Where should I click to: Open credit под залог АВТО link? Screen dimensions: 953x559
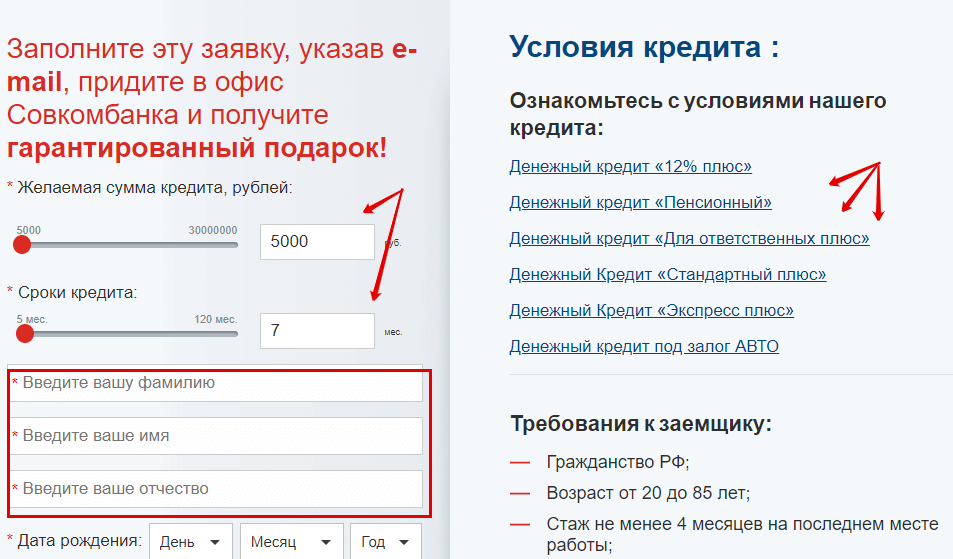[644, 346]
